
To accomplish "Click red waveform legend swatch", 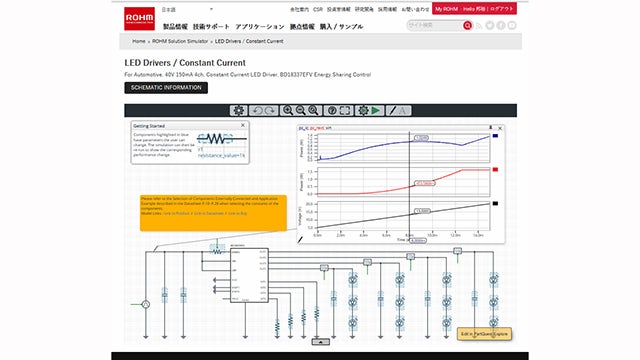I will [495, 170].
